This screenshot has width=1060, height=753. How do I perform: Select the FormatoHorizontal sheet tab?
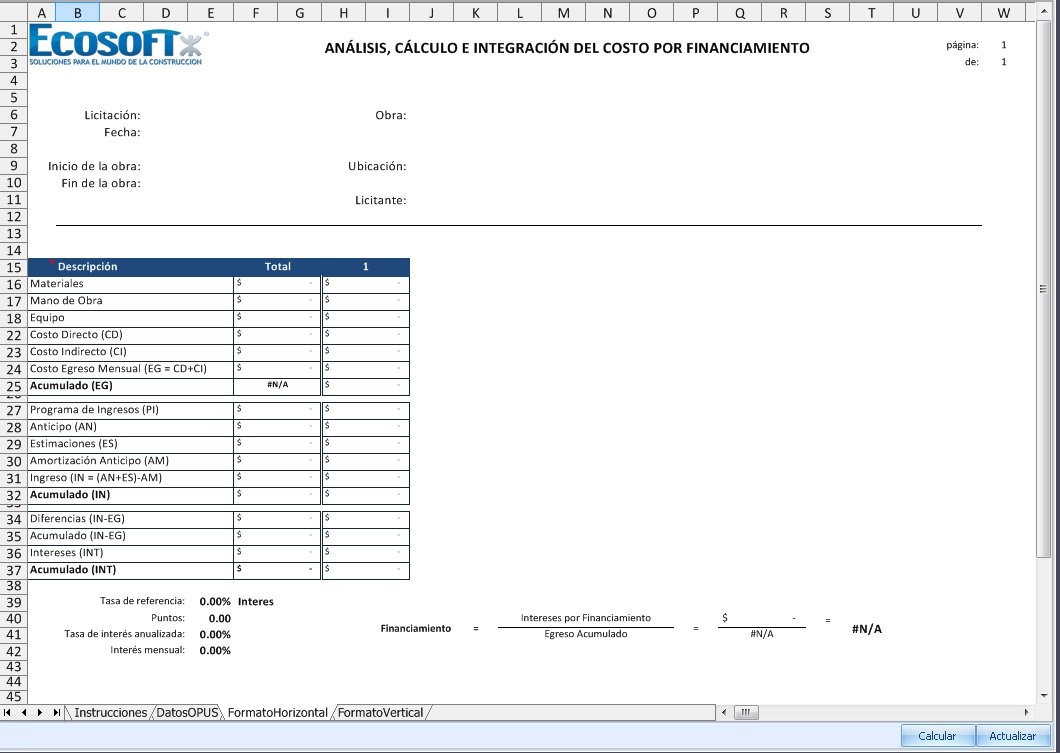(277, 712)
